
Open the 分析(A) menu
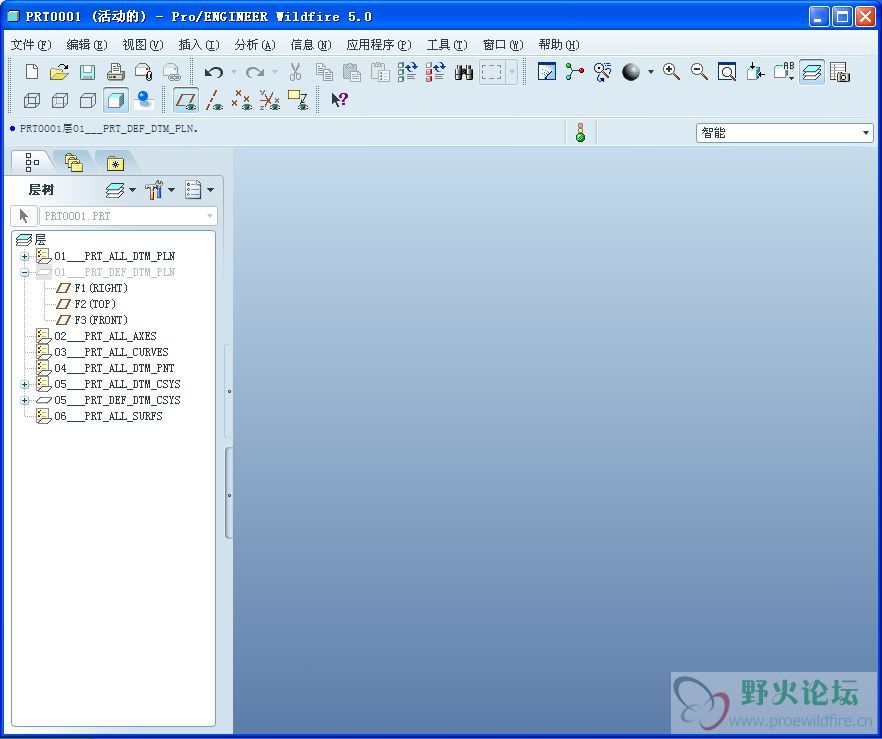pyautogui.click(x=255, y=44)
